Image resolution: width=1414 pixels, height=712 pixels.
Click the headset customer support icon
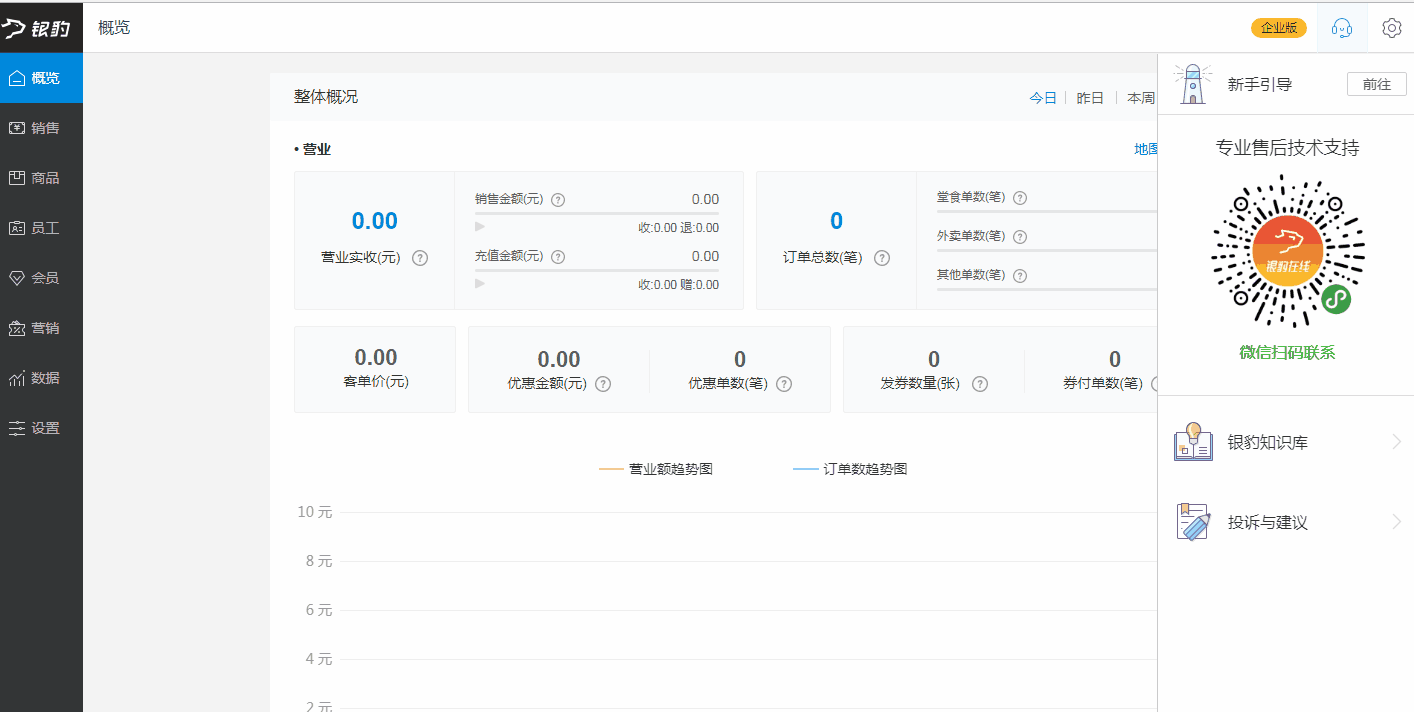(1341, 28)
